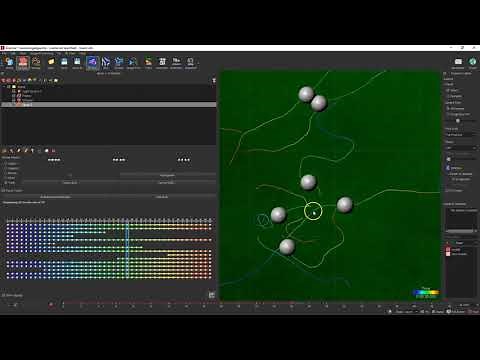The width and height of the screenshot is (480, 360).
Task: Select the blue highlighted 3D View toolbar icon
Action: pos(92,62)
